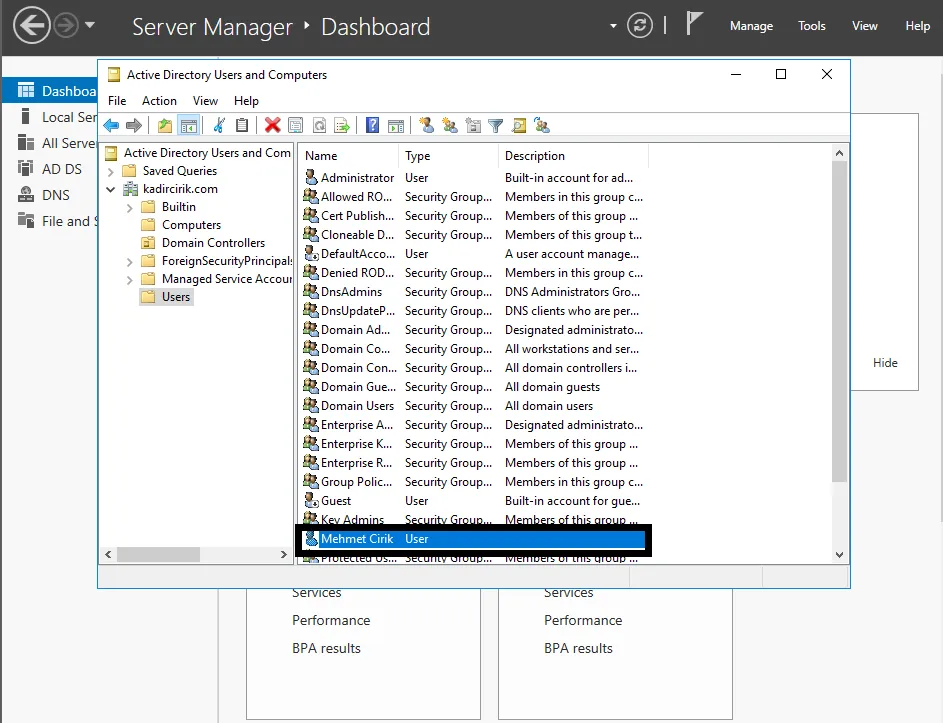This screenshot has height=723, width=943.
Task: Select the Guest user row
Action: tap(474, 500)
